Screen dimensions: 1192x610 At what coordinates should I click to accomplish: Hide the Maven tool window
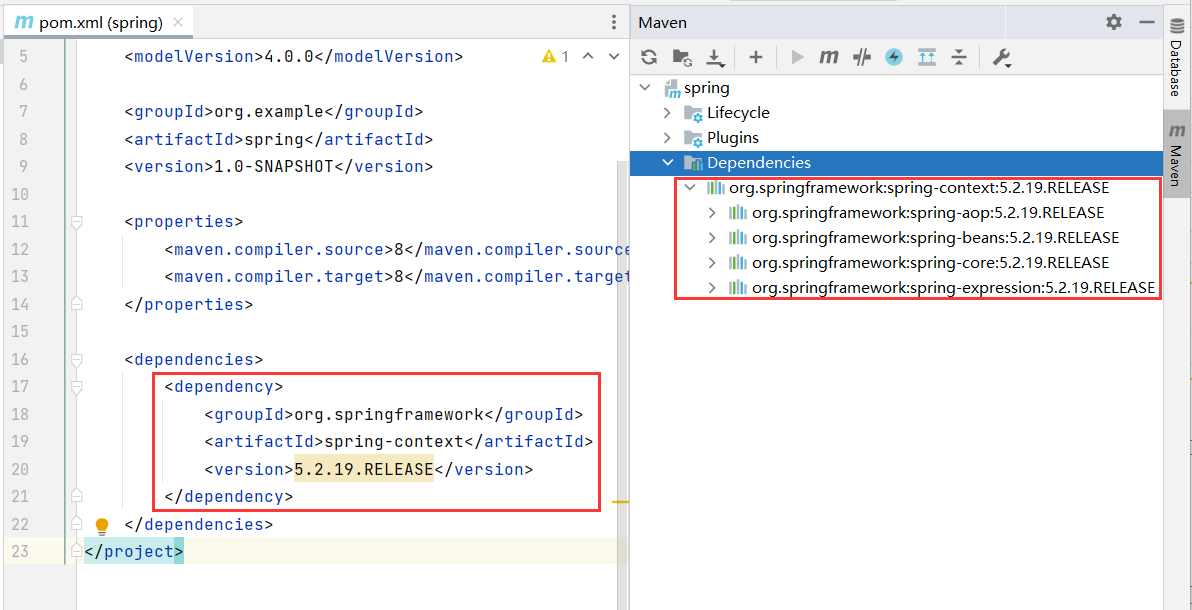pos(1147,22)
